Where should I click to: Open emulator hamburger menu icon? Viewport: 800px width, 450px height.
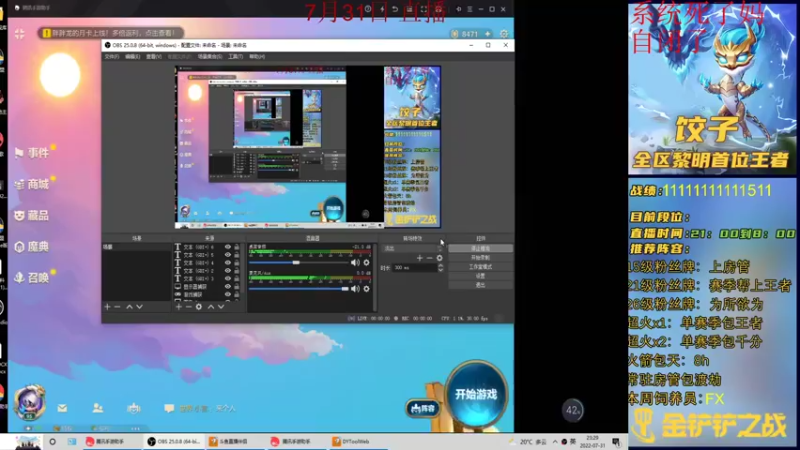coord(470,9)
